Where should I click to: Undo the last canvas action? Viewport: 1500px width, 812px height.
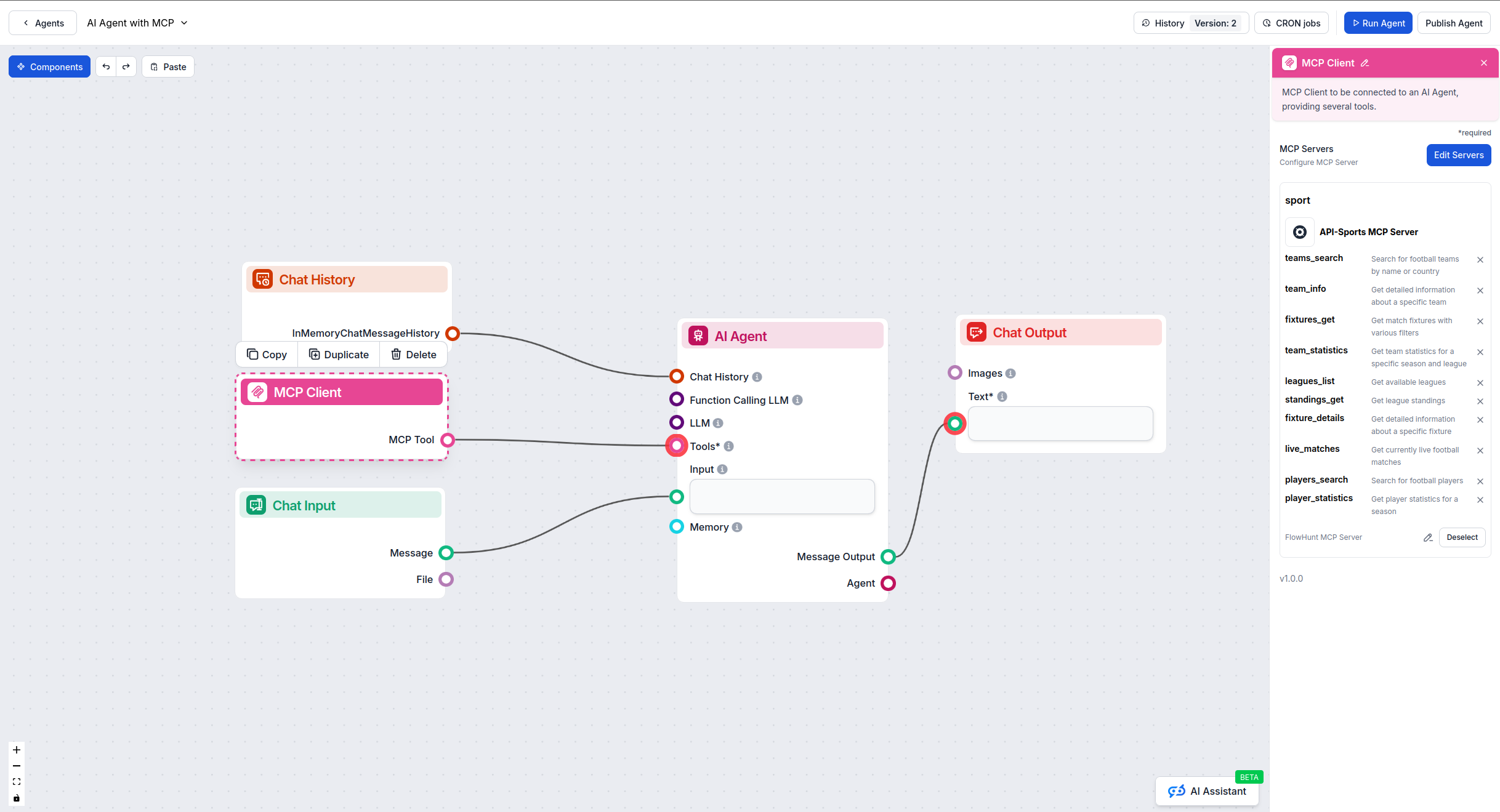[106, 66]
